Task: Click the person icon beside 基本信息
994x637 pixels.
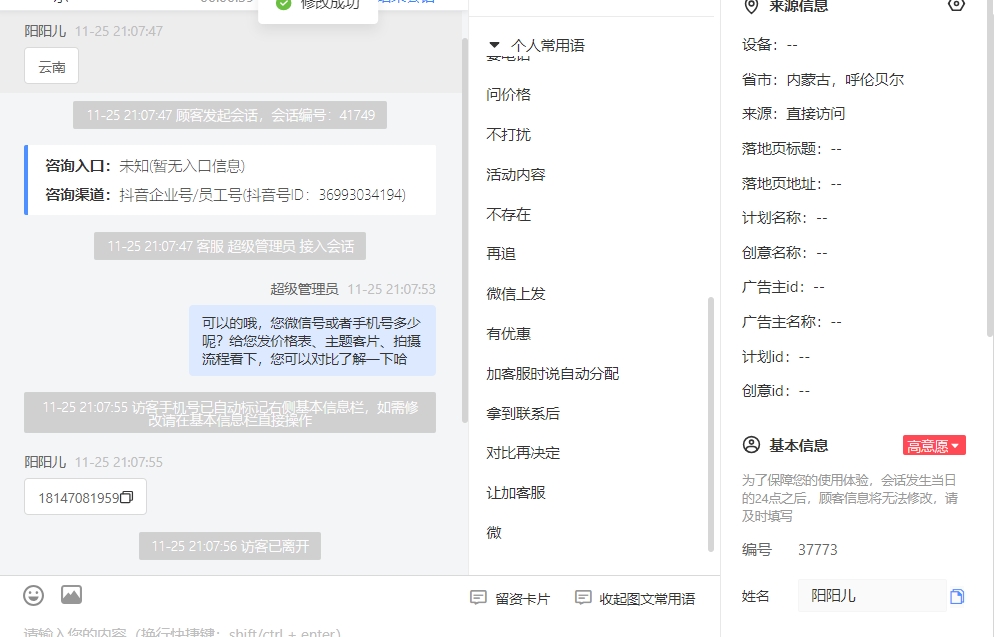Action: 751,445
